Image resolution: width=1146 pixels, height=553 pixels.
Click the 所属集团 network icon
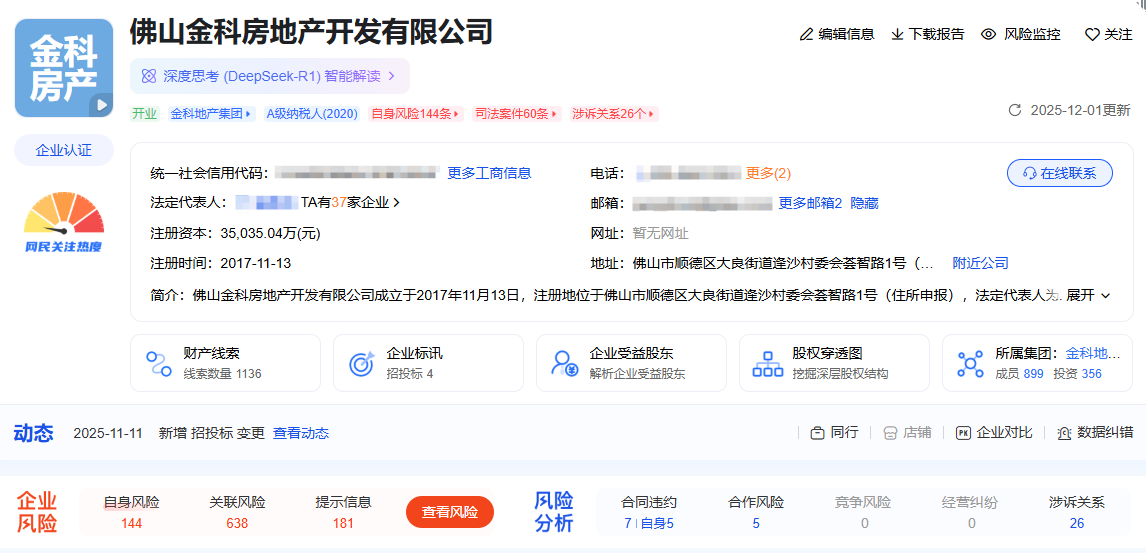971,363
